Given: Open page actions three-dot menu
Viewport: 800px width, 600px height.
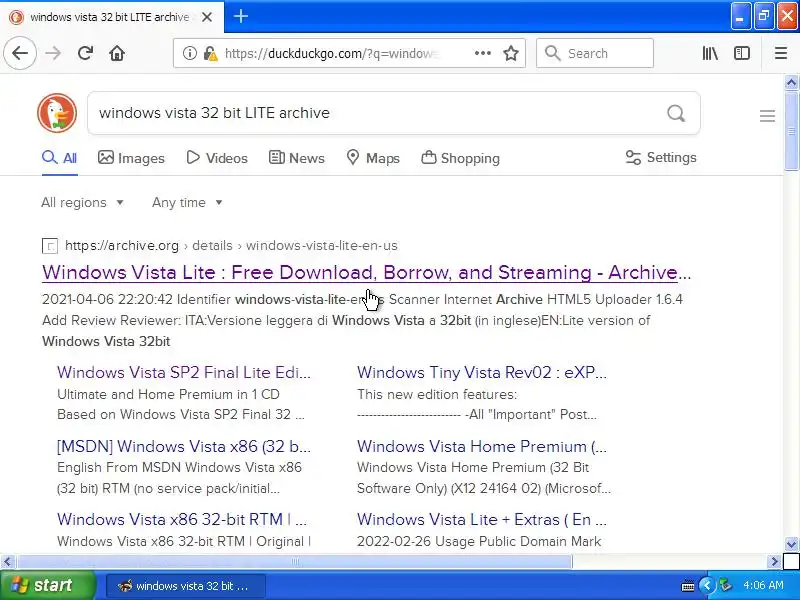Looking at the screenshot, I should (483, 53).
